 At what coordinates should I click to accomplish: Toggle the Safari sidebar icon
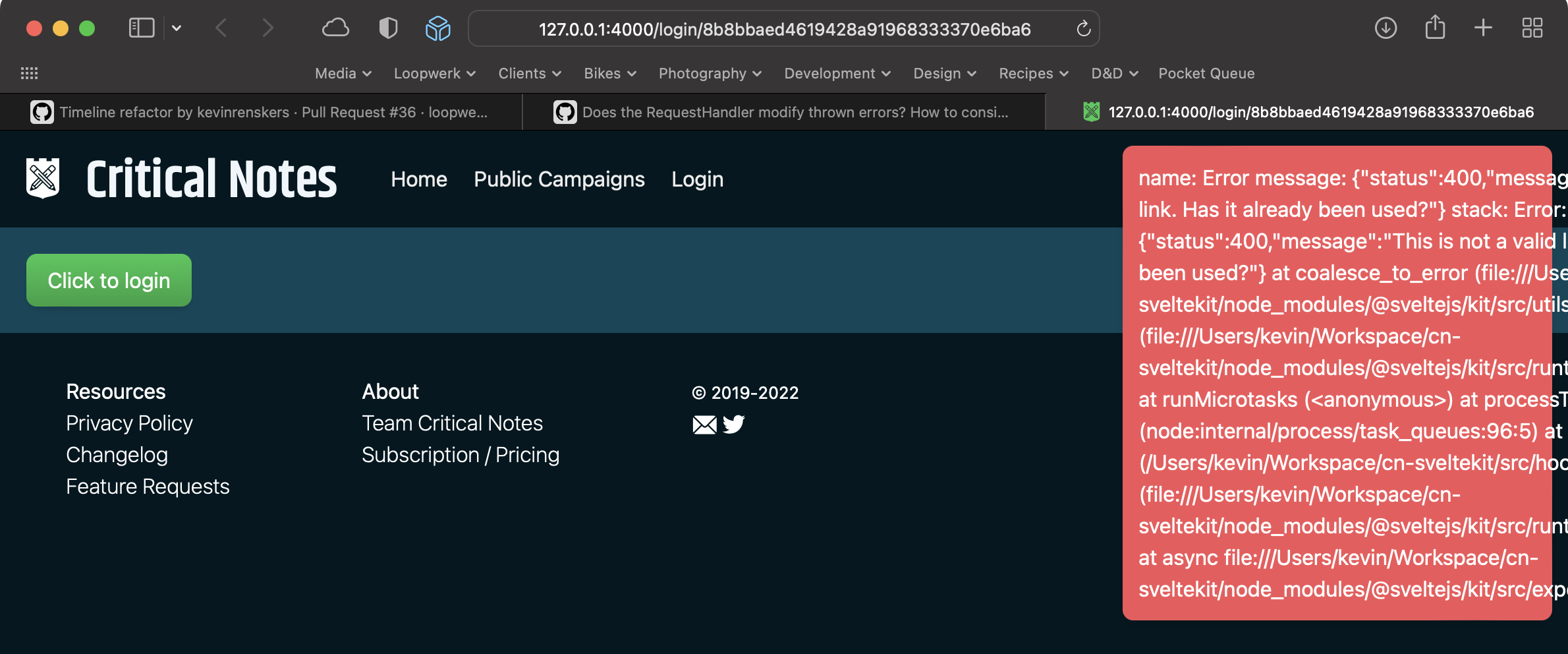click(x=142, y=28)
